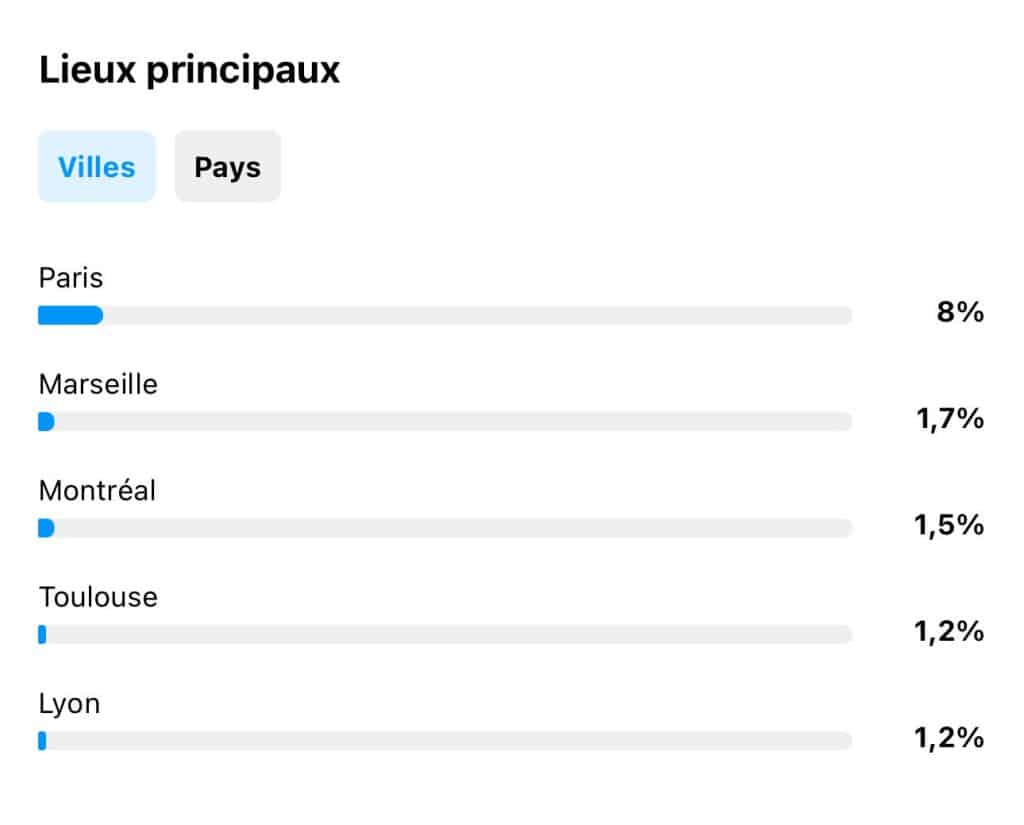Switch to the Villes tab
The height and width of the screenshot is (825, 1024).
[x=97, y=167]
